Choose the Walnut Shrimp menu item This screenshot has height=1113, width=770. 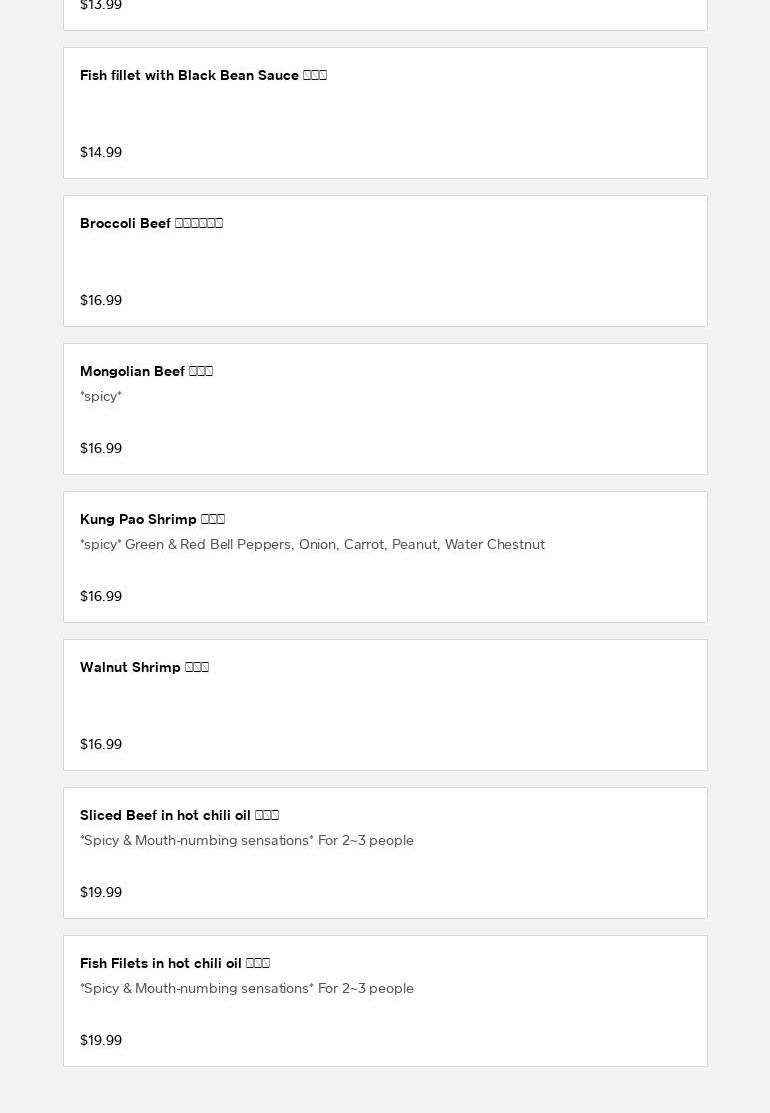pyautogui.click(x=385, y=705)
